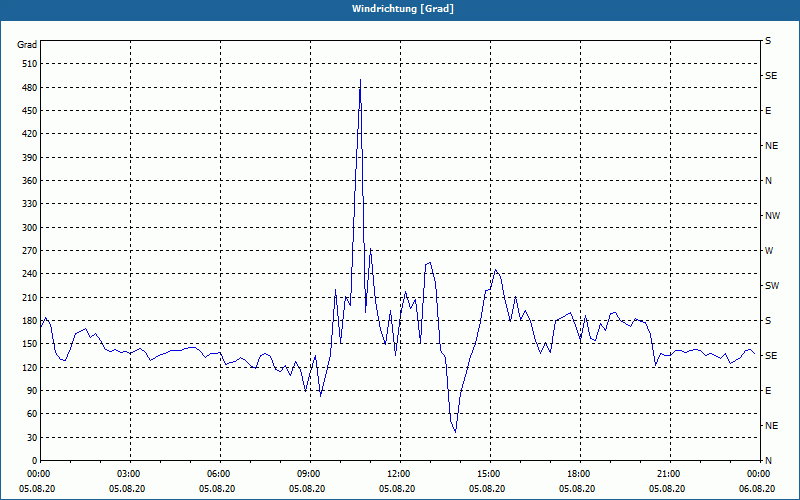Click the 09:00 time label

[x=310, y=474]
